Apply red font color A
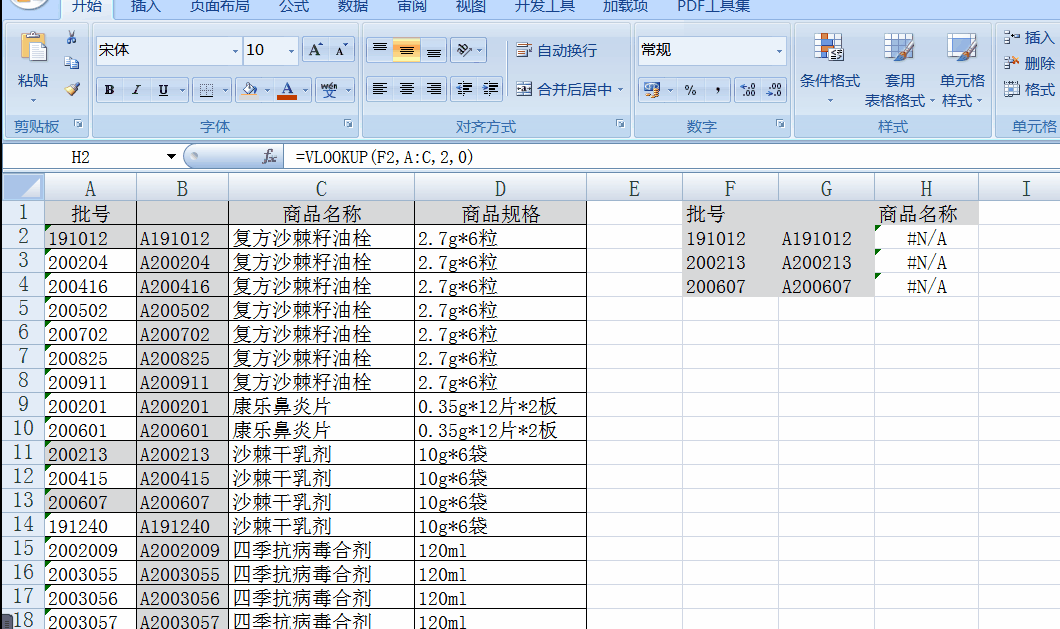Screen dimensions: 1060x629 click(x=287, y=90)
